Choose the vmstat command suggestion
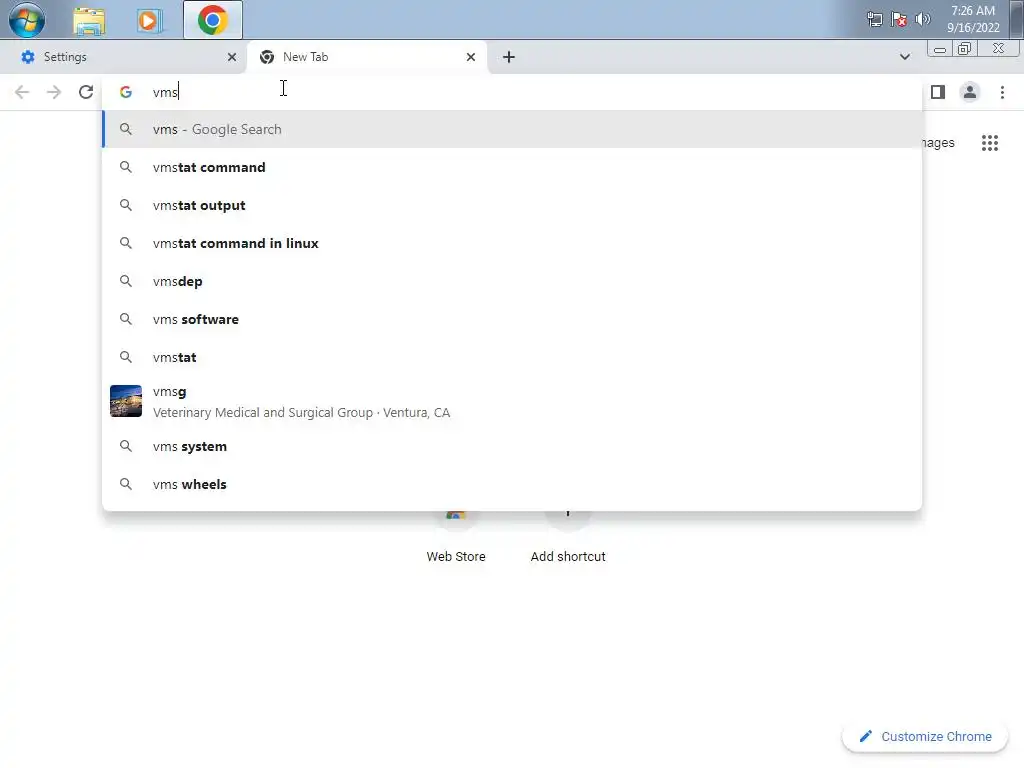Image resolution: width=1024 pixels, height=768 pixels. [x=512, y=167]
